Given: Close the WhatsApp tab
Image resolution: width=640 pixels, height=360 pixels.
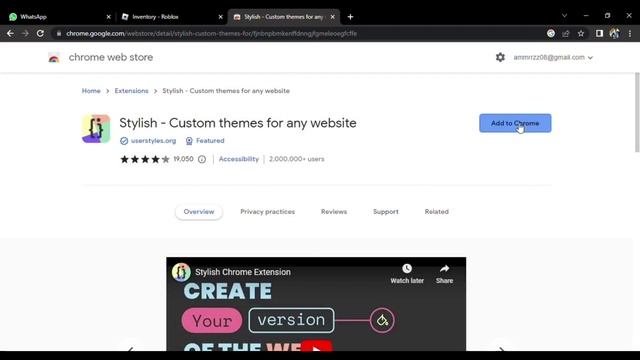Looking at the screenshot, I should 108,17.
